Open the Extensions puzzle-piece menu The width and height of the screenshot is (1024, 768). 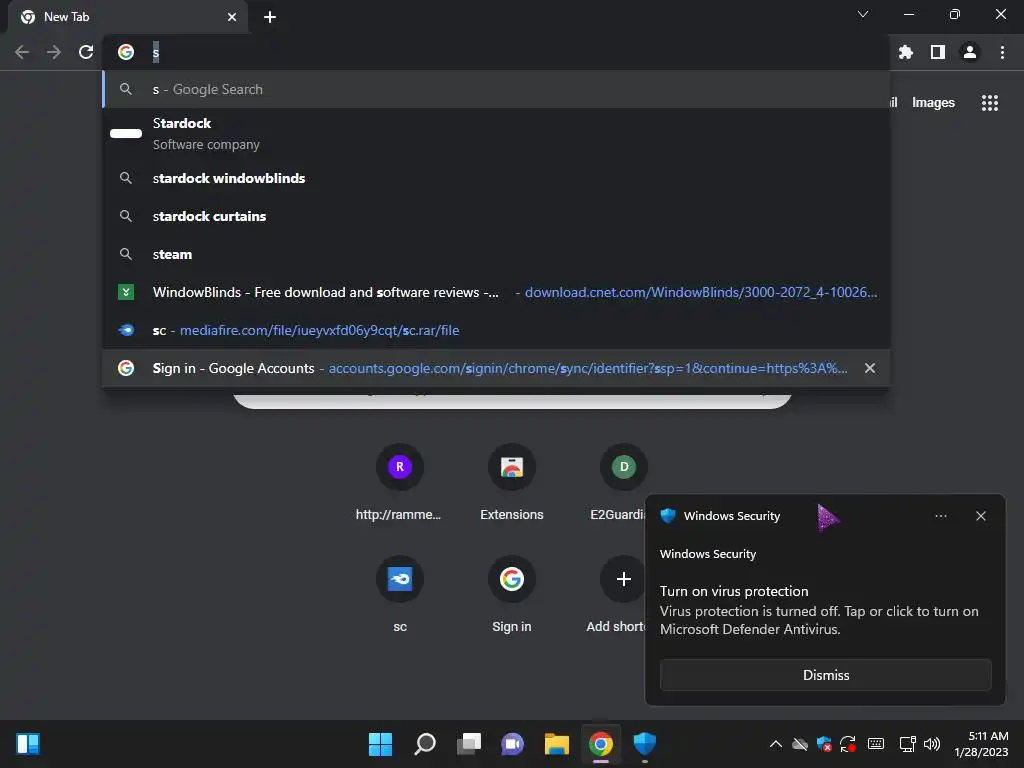pyautogui.click(x=906, y=52)
